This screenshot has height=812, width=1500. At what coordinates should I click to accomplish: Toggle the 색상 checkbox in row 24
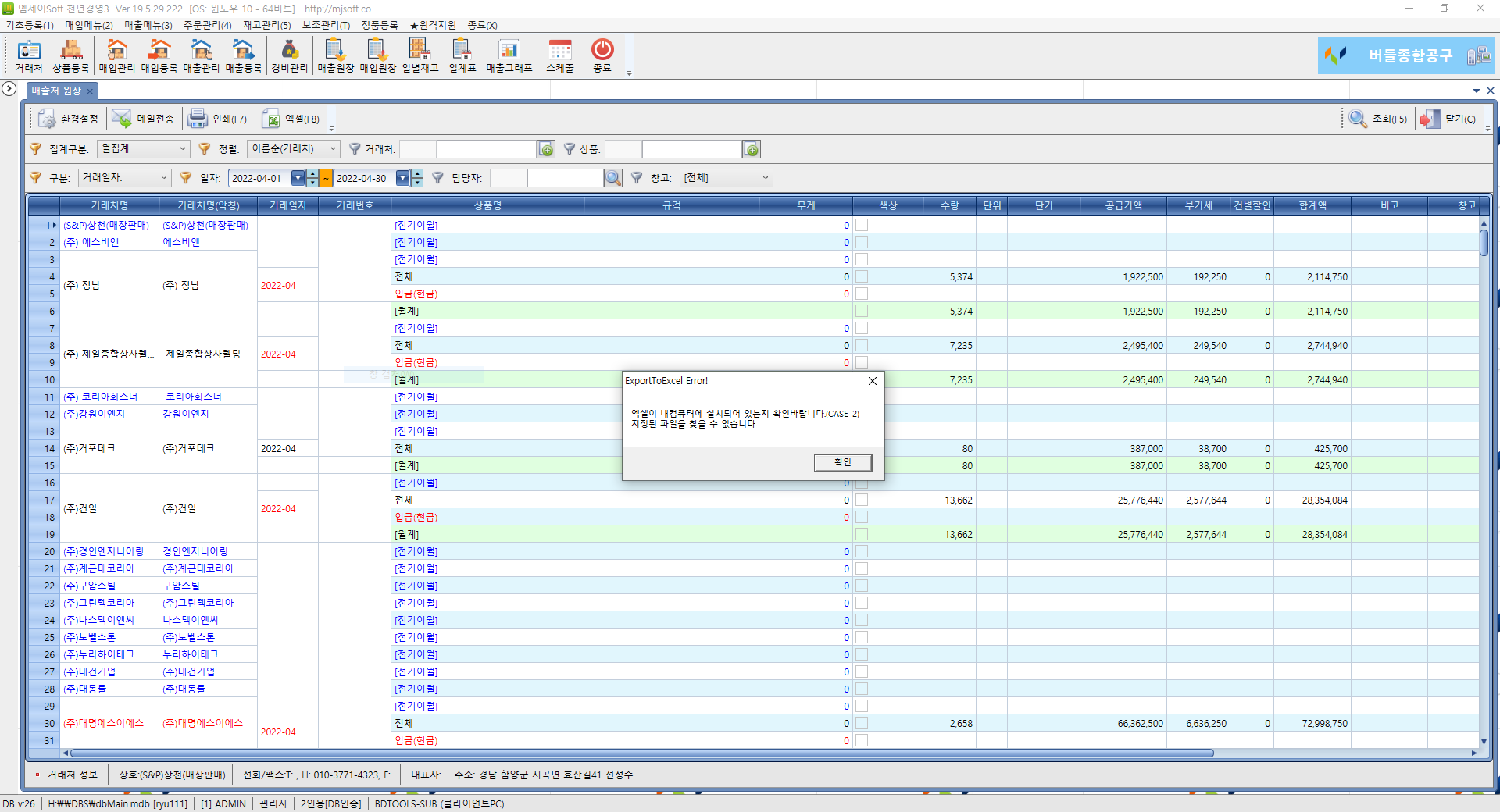pyautogui.click(x=862, y=620)
